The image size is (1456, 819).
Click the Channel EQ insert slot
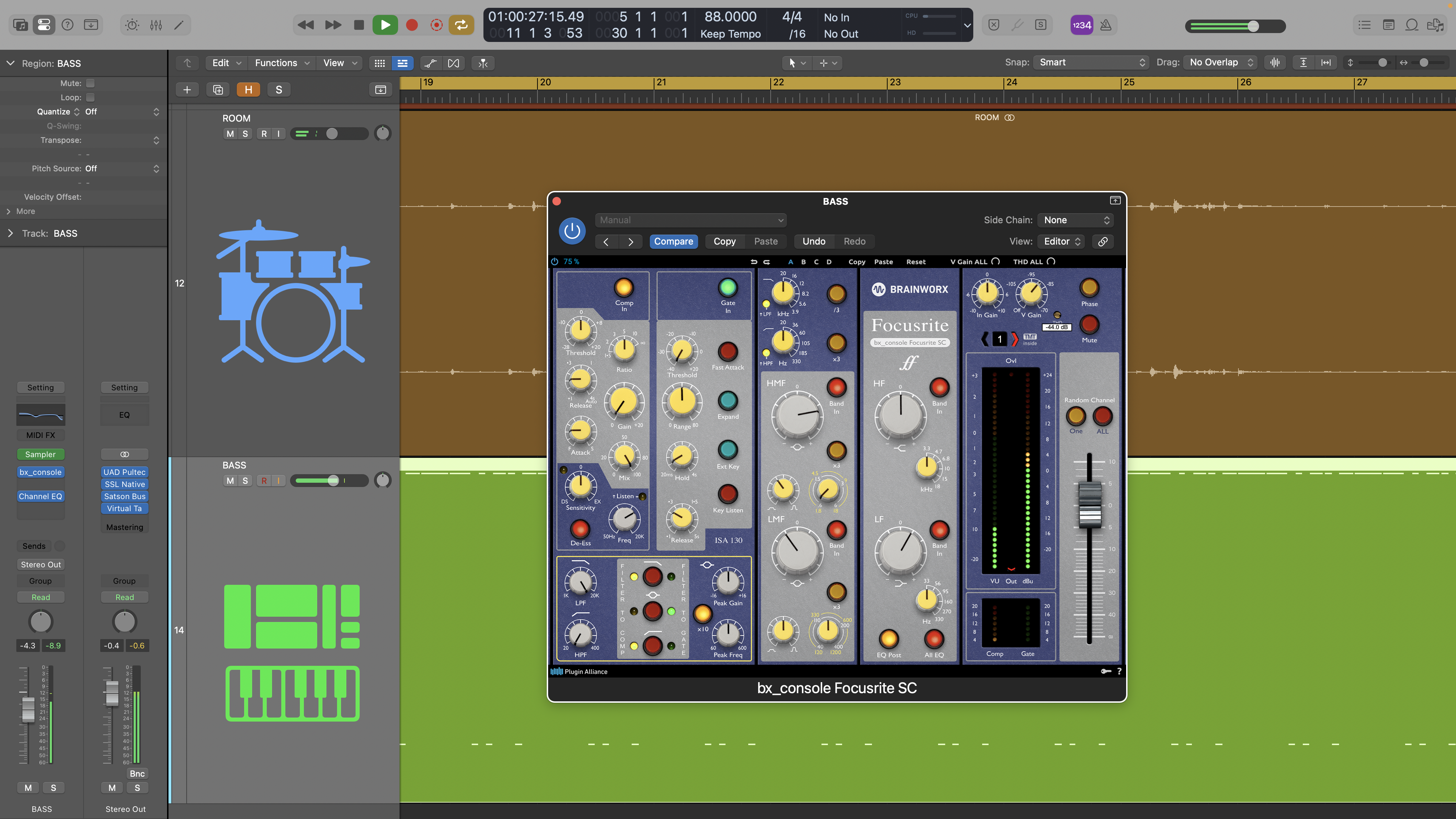[x=41, y=496]
